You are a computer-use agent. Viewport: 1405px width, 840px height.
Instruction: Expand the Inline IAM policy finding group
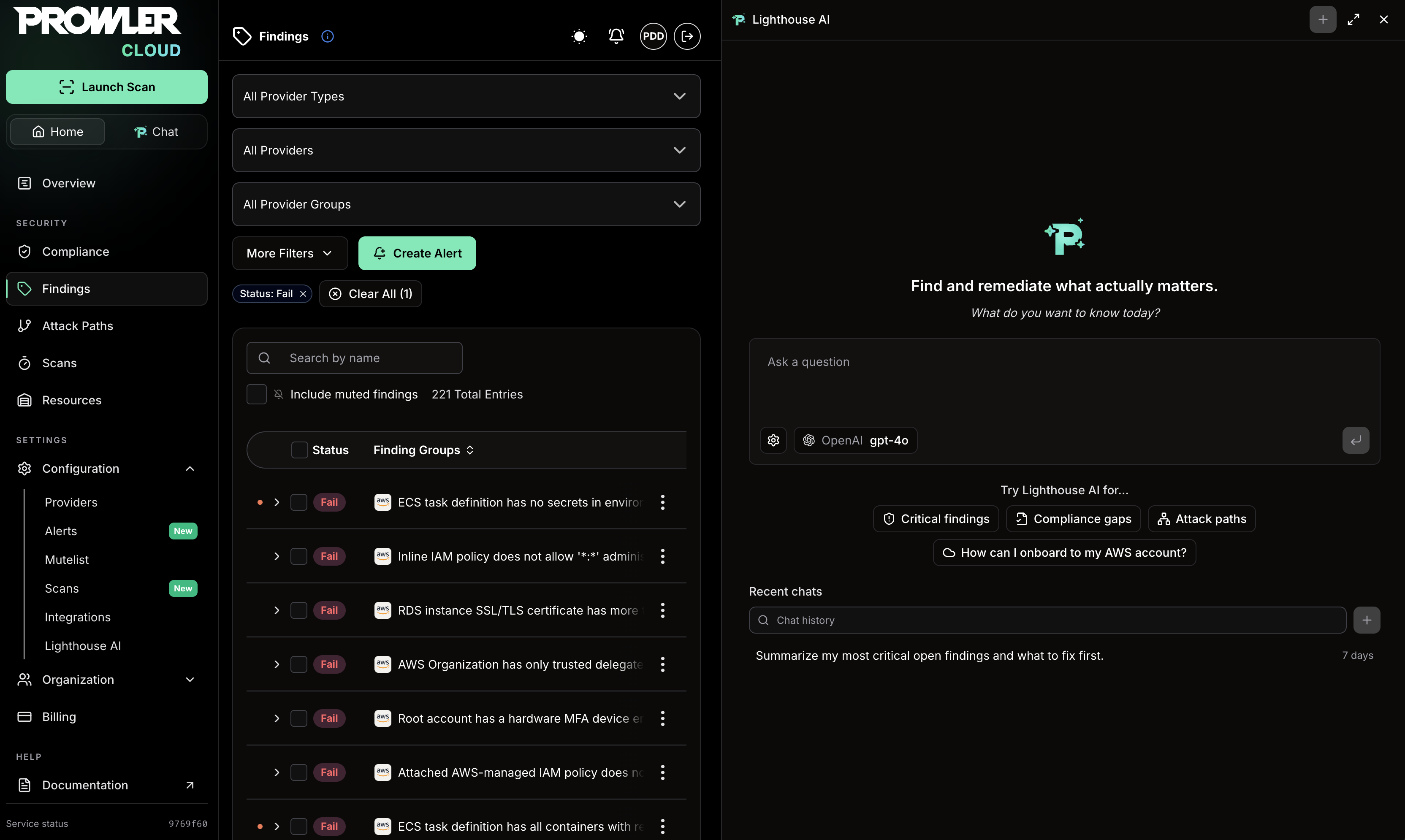coord(277,556)
